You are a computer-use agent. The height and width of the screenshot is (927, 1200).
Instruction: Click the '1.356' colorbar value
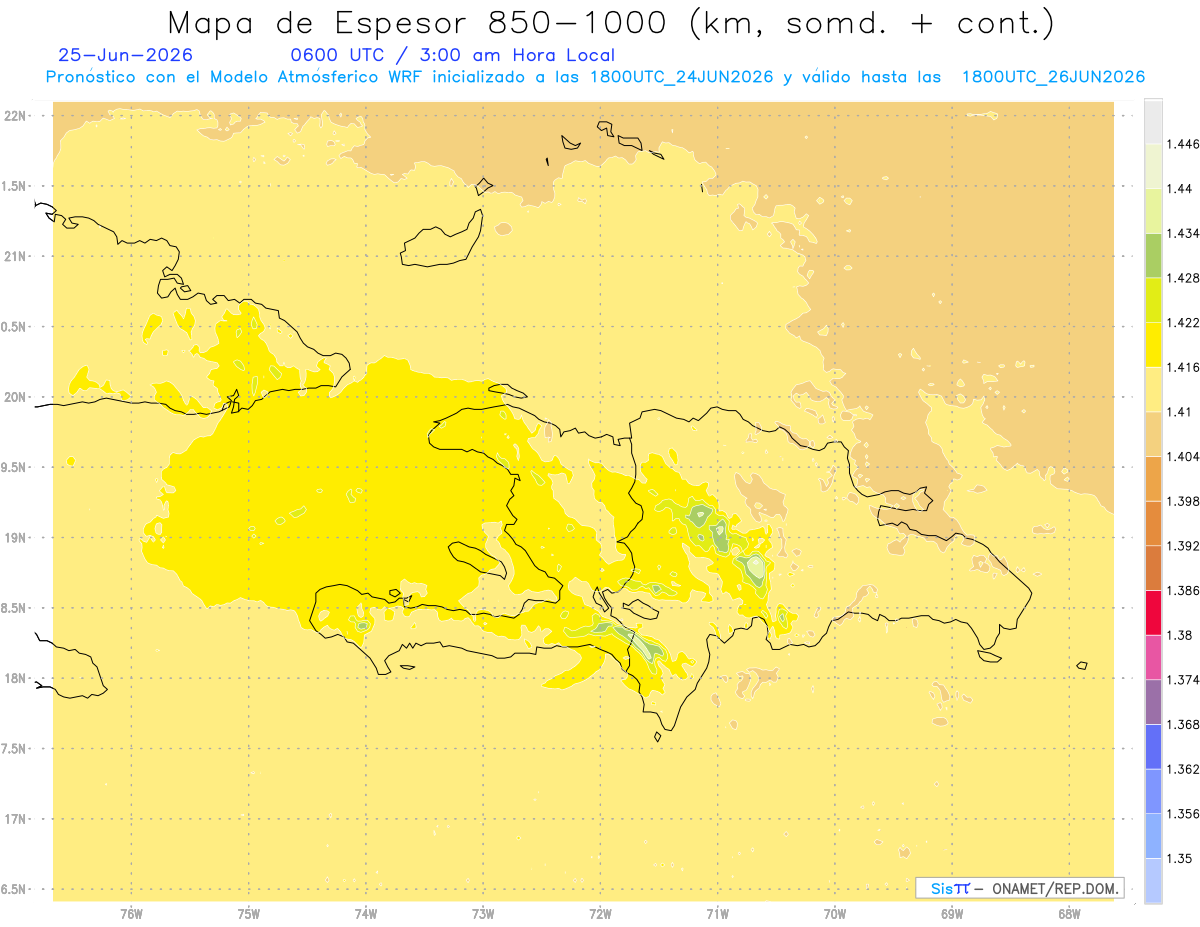pyautogui.click(x=1182, y=814)
